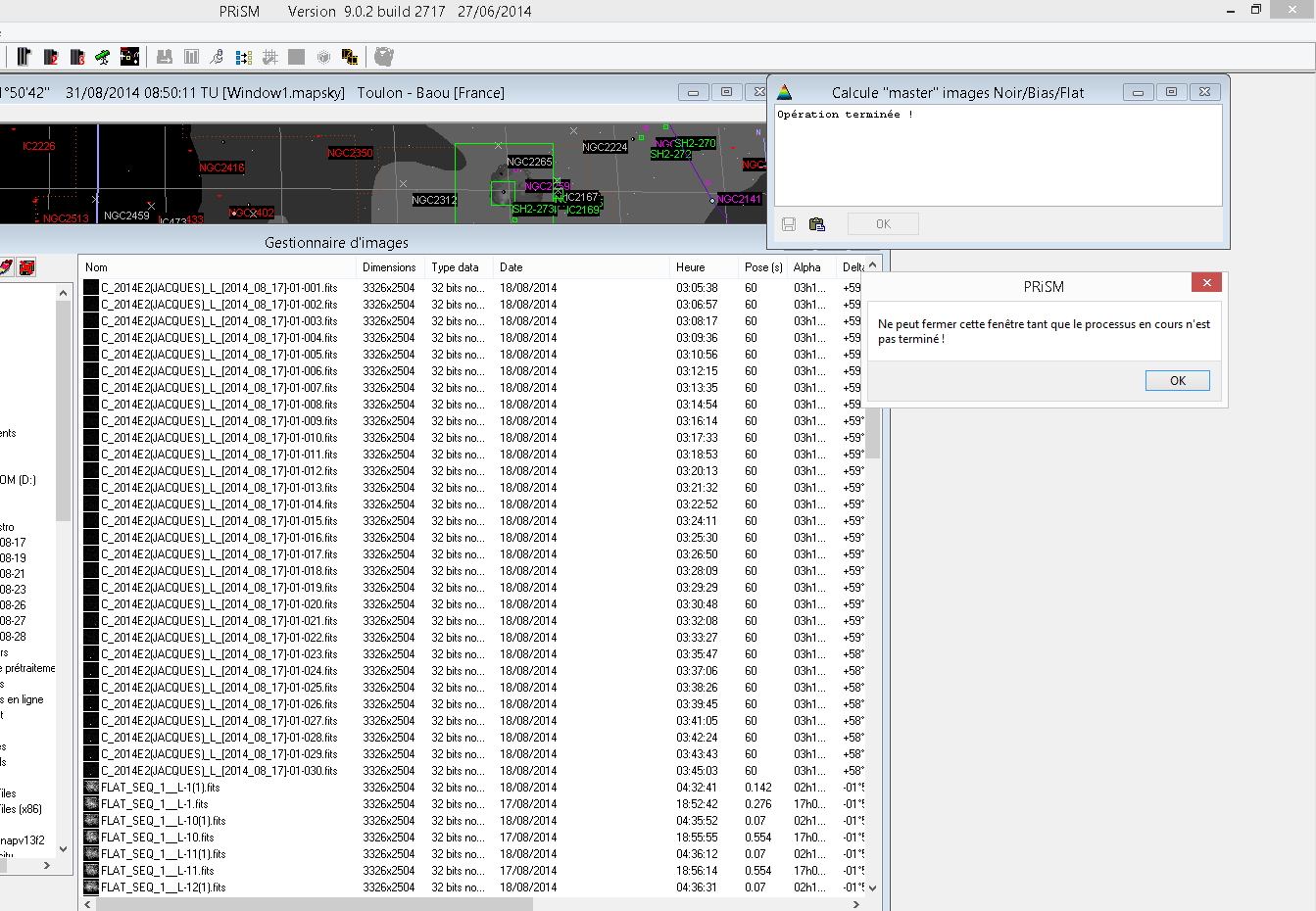Open the camera 3 toolbar icon
This screenshot has height=911, width=1316.
tap(76, 57)
